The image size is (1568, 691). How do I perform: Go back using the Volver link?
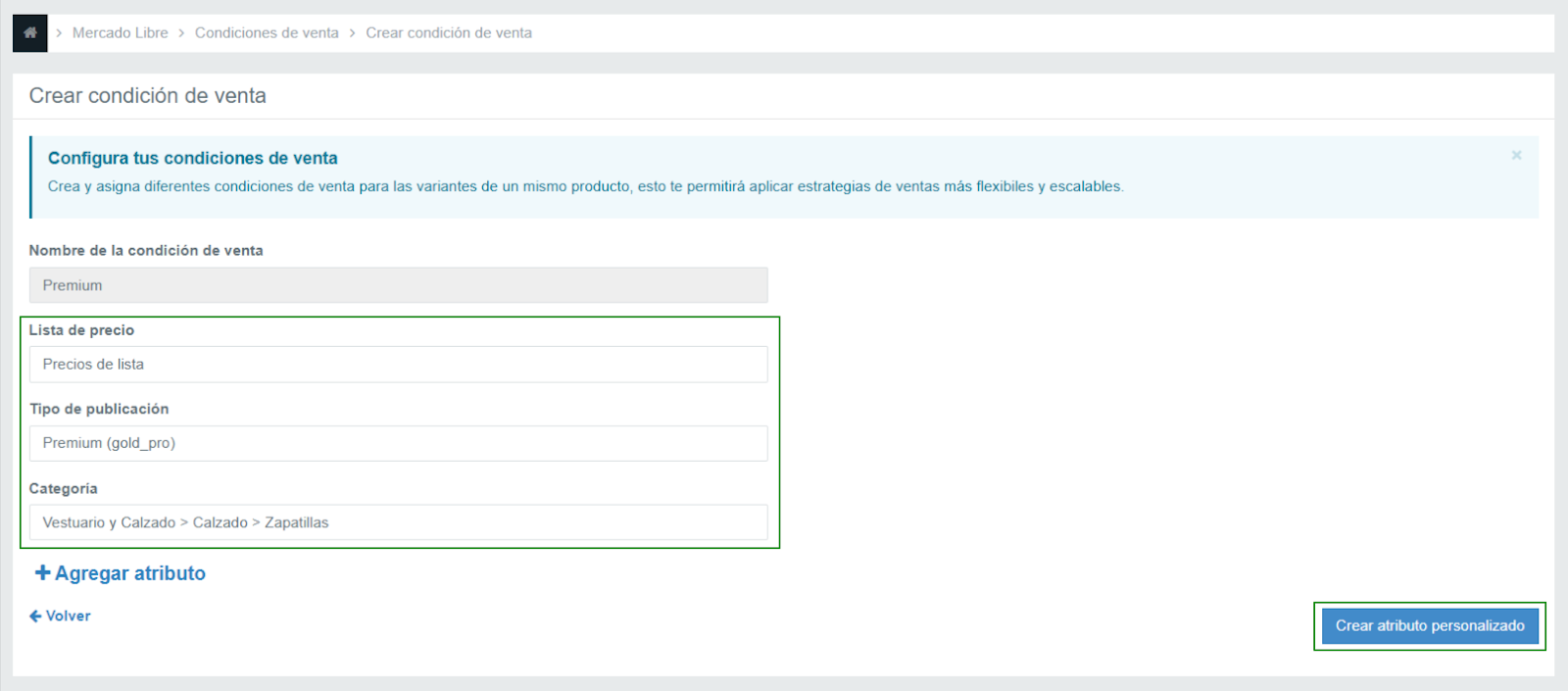(68, 617)
